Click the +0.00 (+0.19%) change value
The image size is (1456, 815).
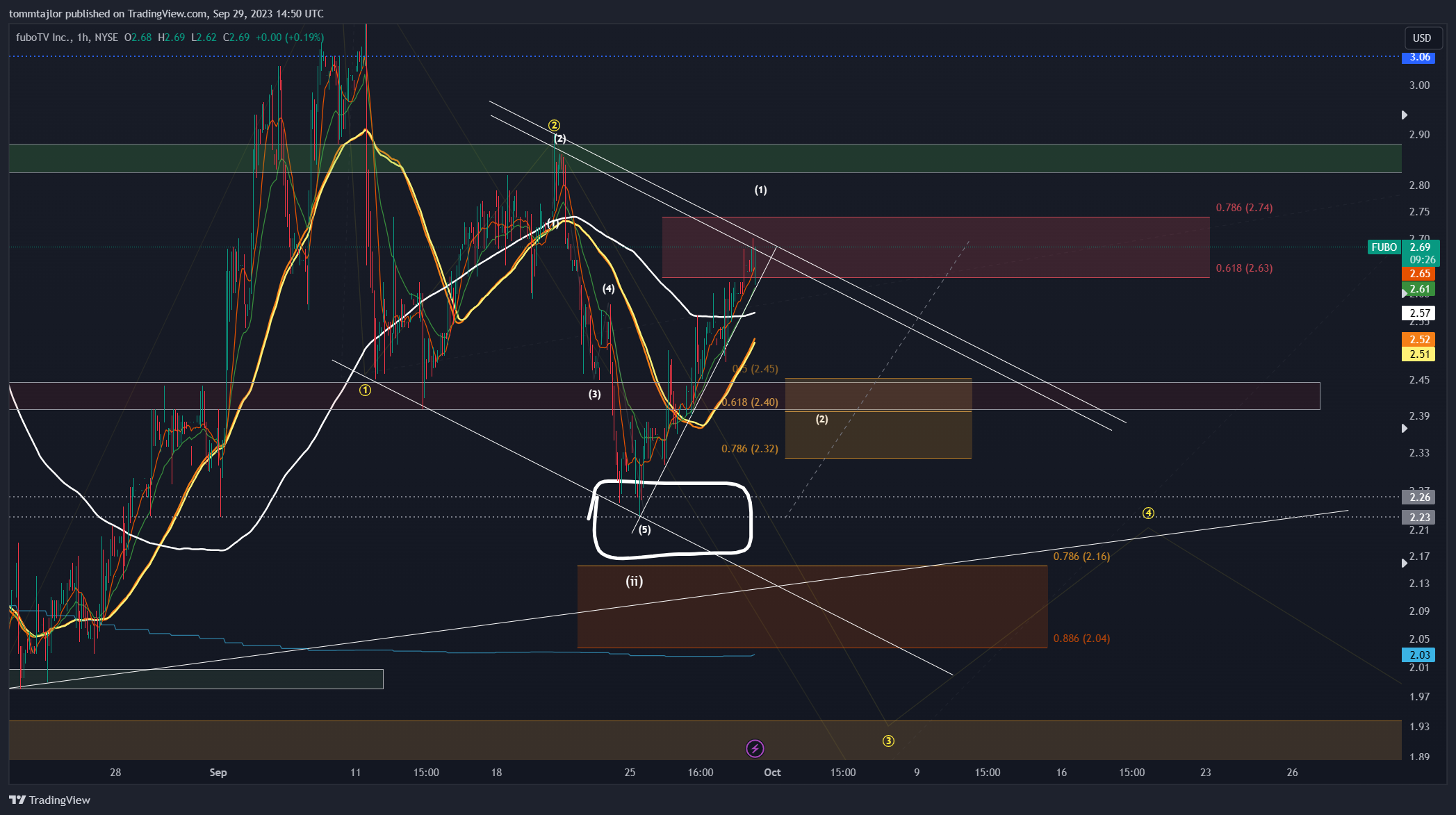click(289, 38)
